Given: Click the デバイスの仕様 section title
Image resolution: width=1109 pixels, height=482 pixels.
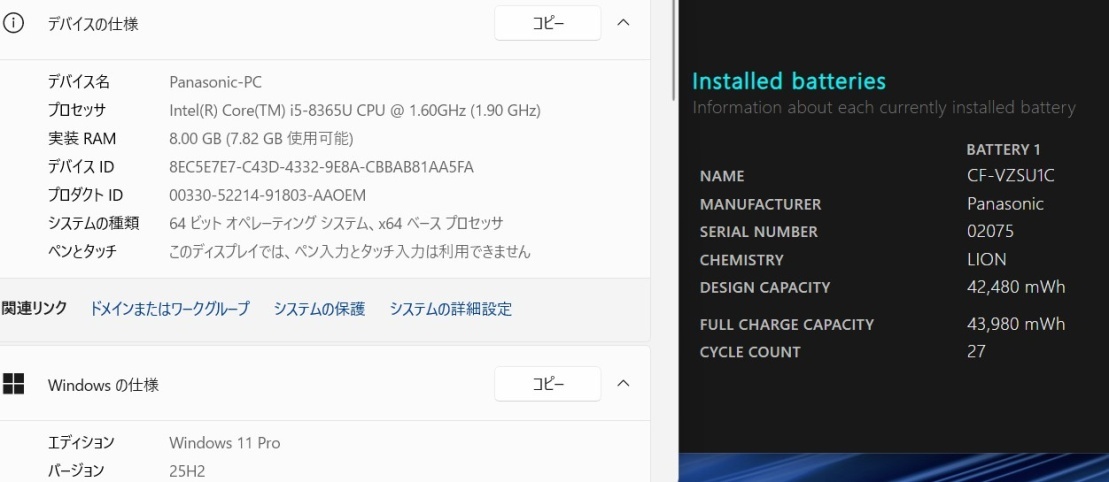Looking at the screenshot, I should tap(93, 24).
